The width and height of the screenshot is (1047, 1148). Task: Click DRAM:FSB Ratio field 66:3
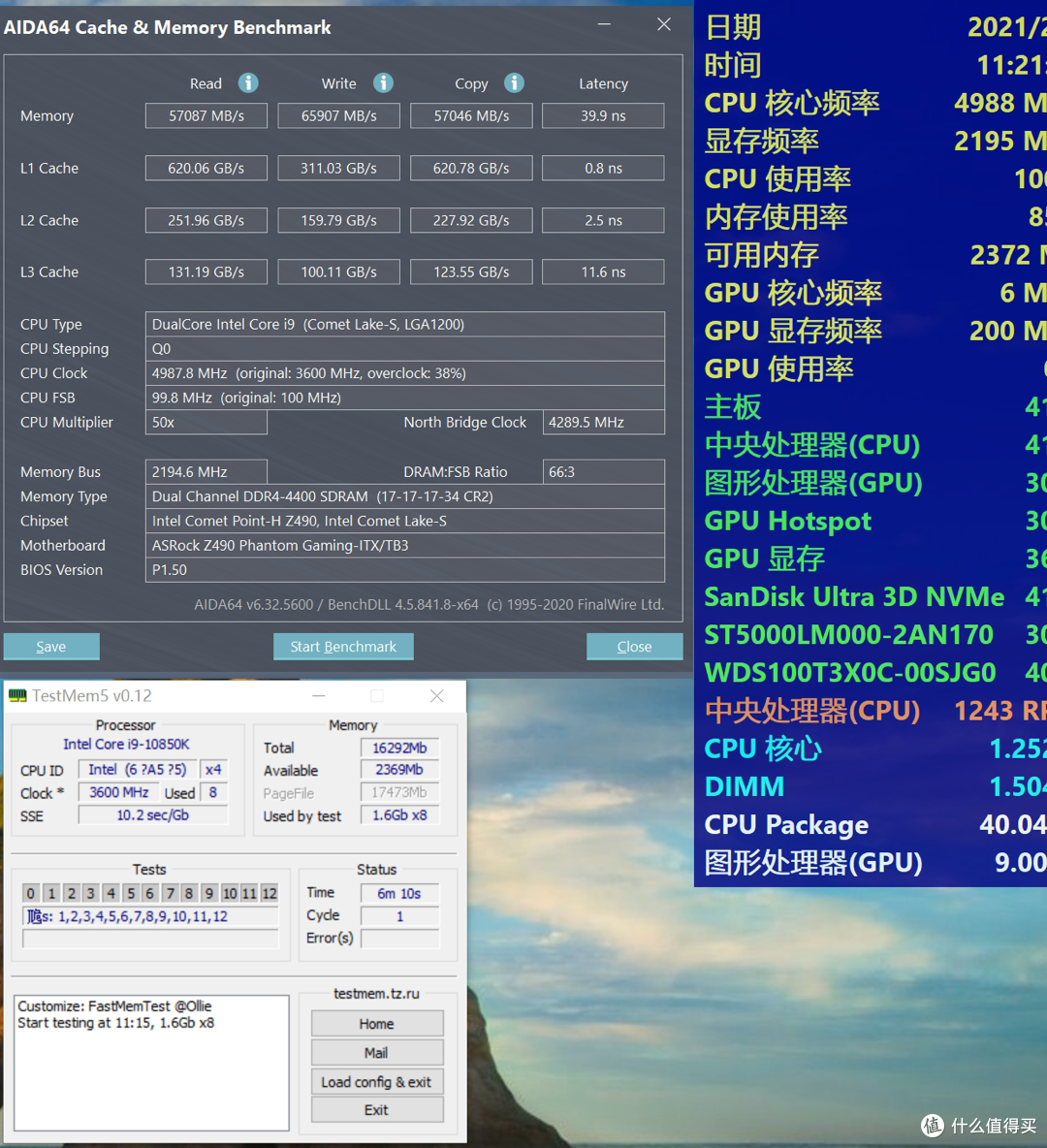pyautogui.click(x=604, y=472)
